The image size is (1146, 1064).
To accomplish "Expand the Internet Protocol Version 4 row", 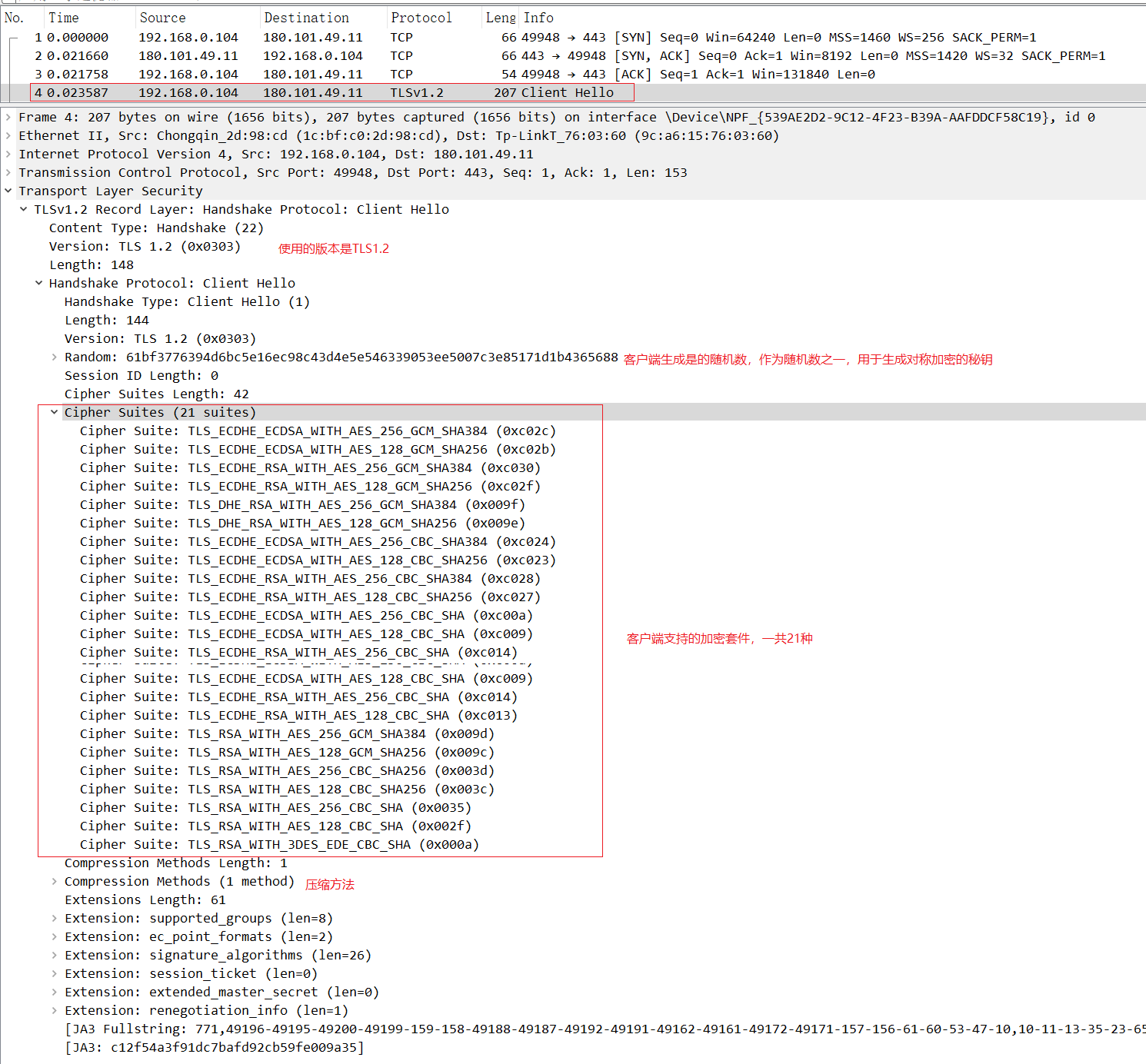I will [8, 155].
